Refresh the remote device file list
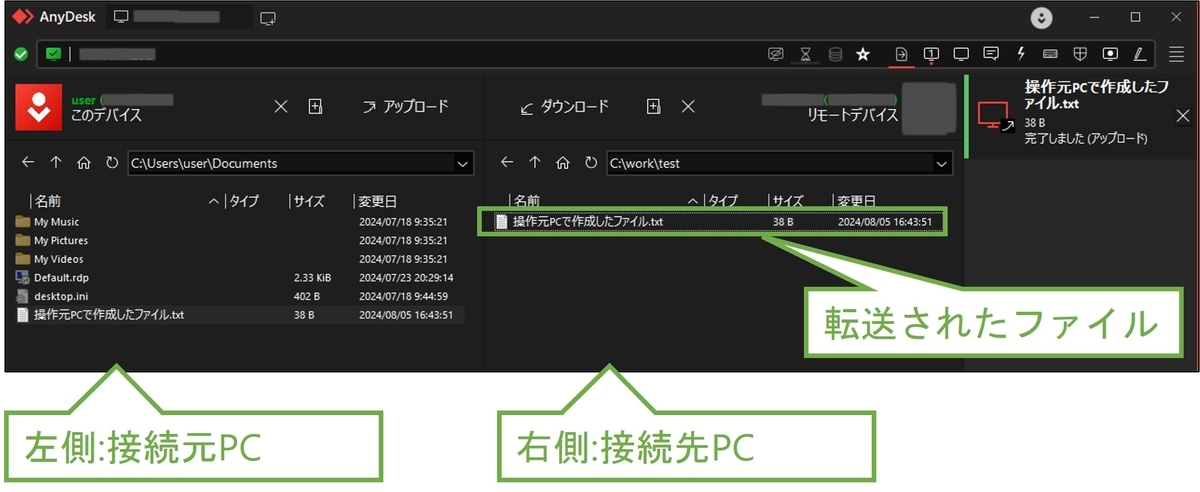This screenshot has width=1200, height=492. pos(591,162)
